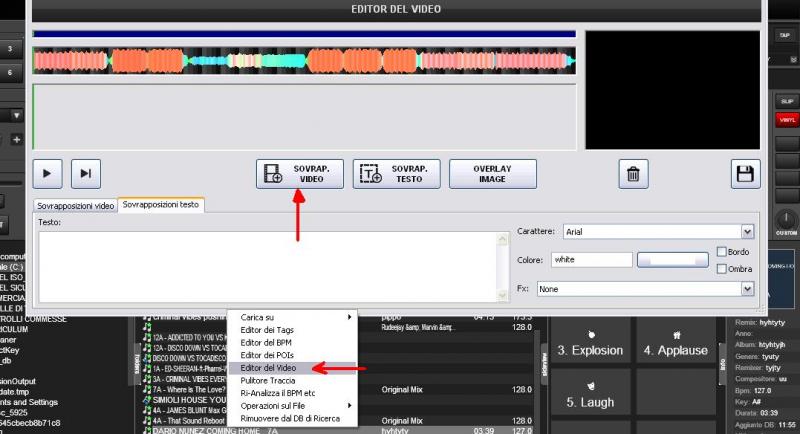Screen dimensions: 800x434
Task: Open the Carattere font dropdown showing Arial
Action: [747, 232]
